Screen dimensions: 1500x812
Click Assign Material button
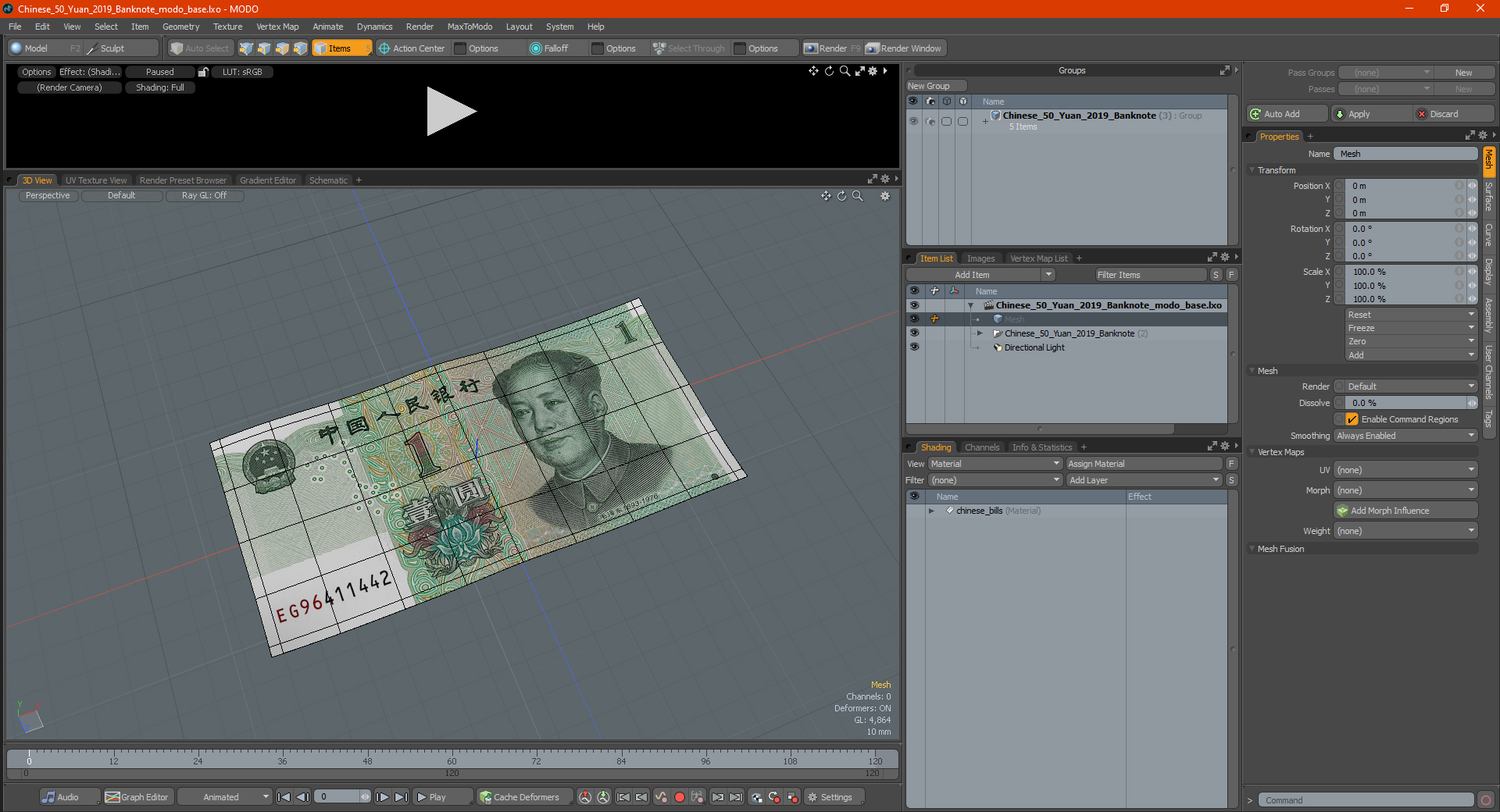point(1145,464)
